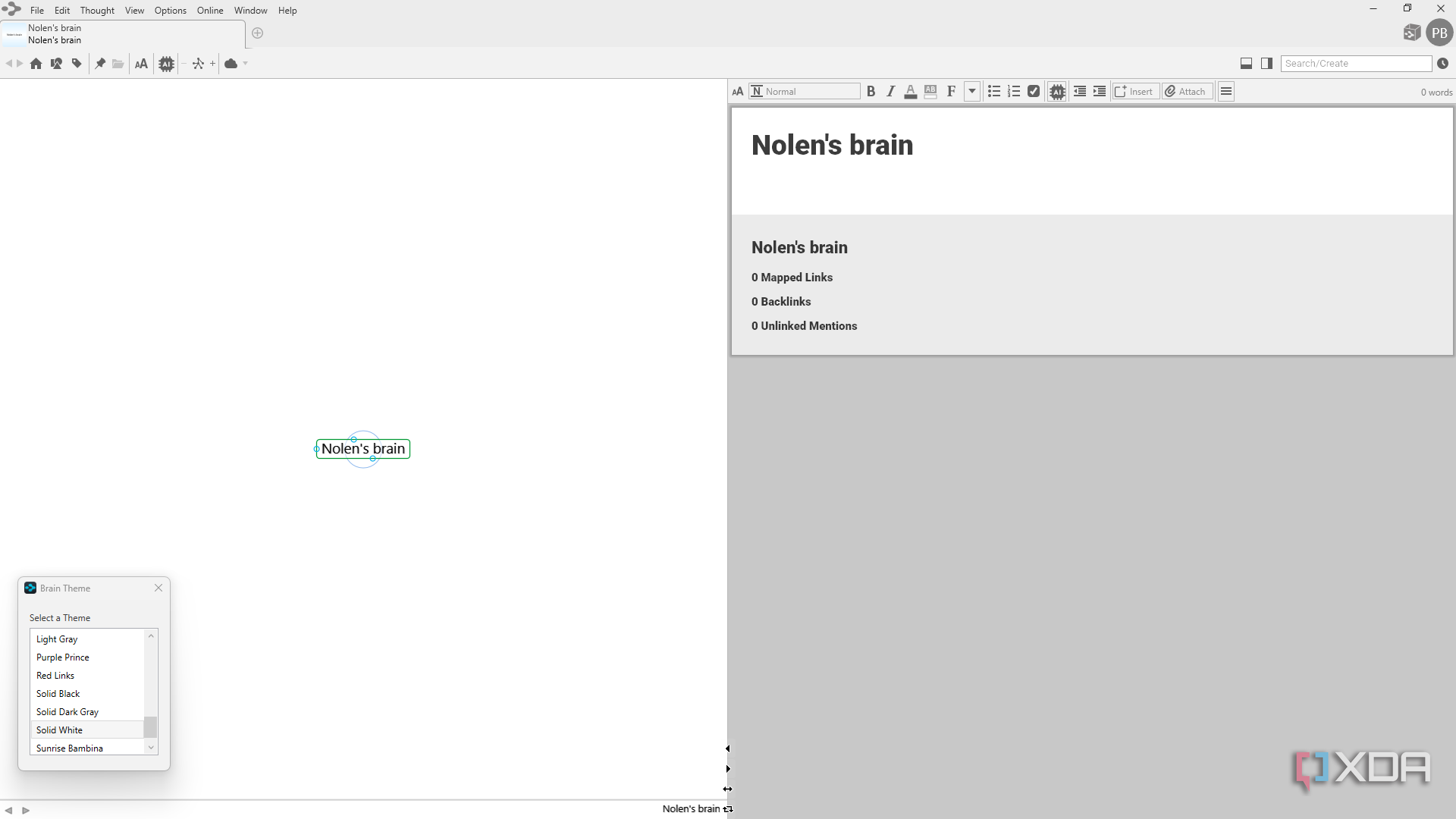This screenshot has height=819, width=1456.
Task: Expand the cloud sync dropdown arrow
Action: tap(246, 64)
